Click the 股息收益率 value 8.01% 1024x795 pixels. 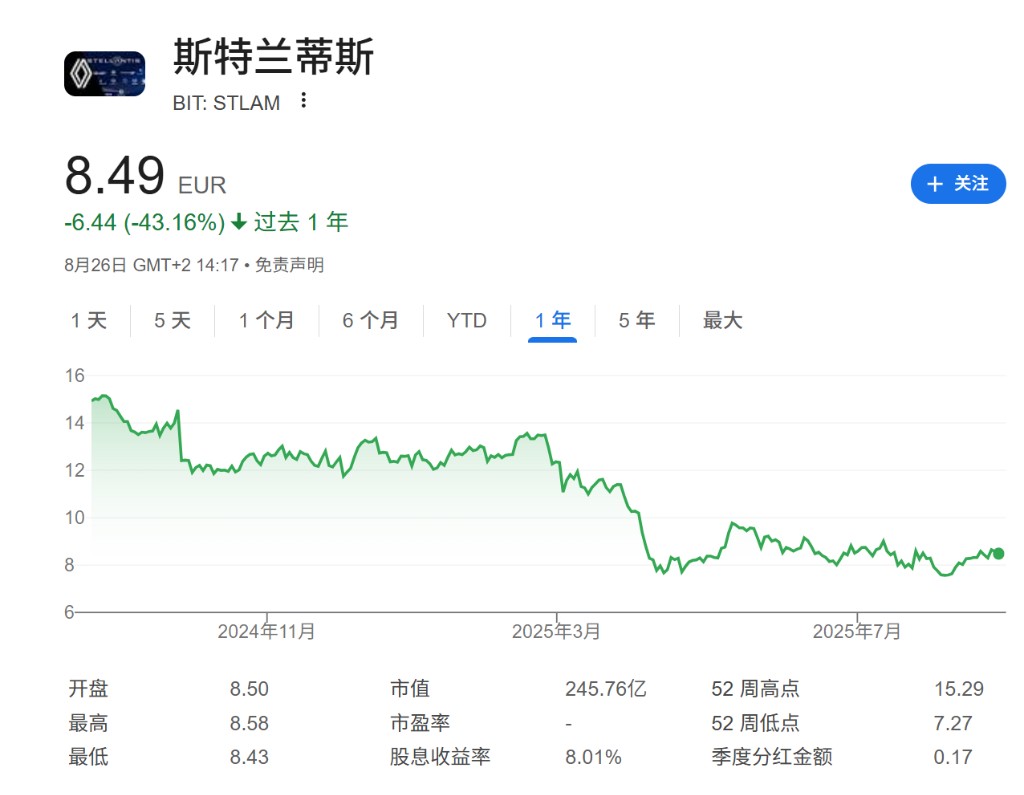pyautogui.click(x=593, y=758)
